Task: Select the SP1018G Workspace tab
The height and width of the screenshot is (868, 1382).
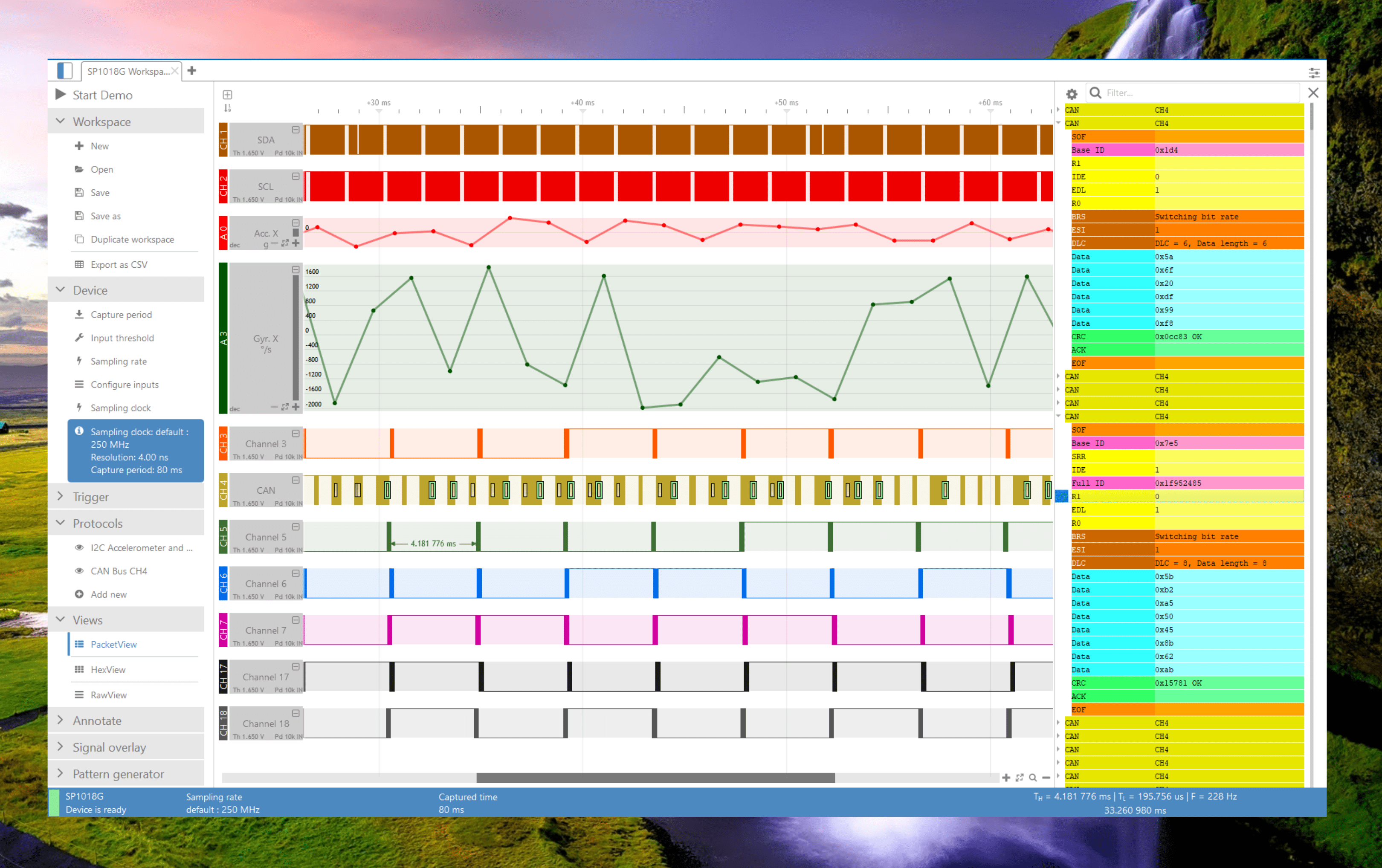Action: tap(127, 71)
